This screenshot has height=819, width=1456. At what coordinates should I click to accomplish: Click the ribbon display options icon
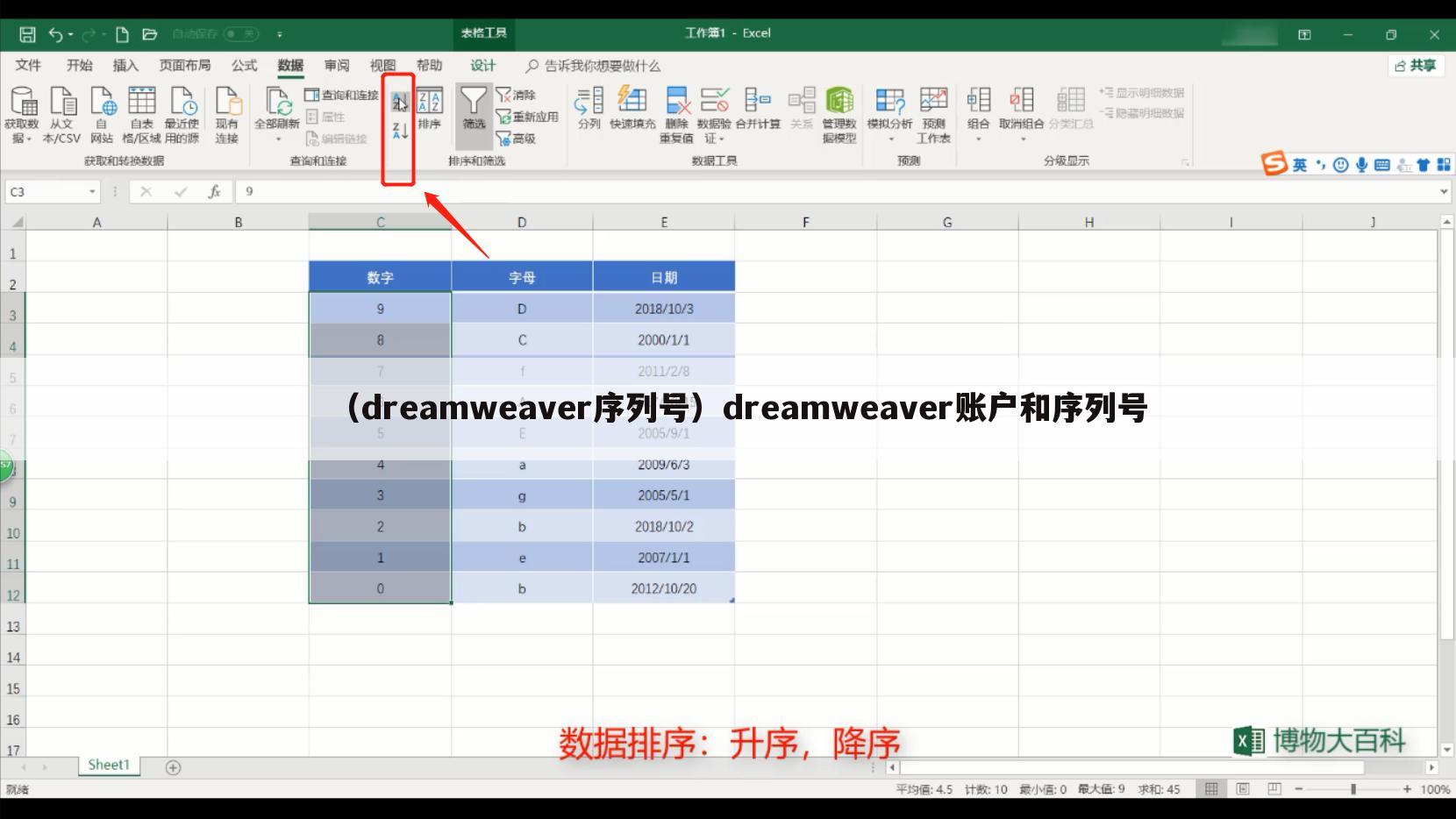1304,34
